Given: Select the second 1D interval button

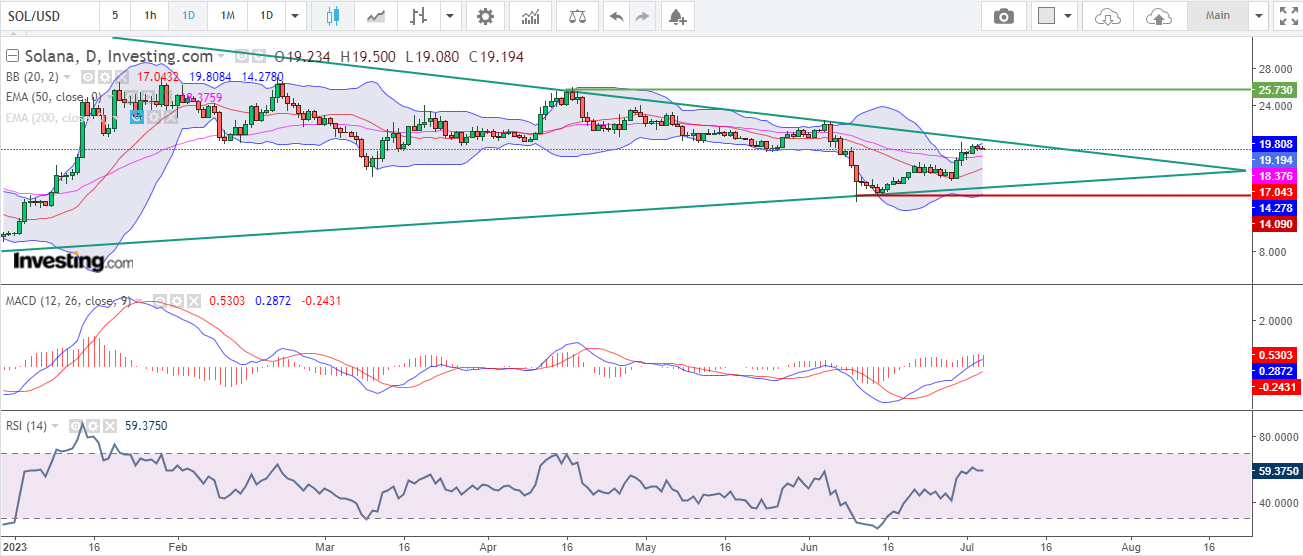Looking at the screenshot, I should click(x=266, y=15).
